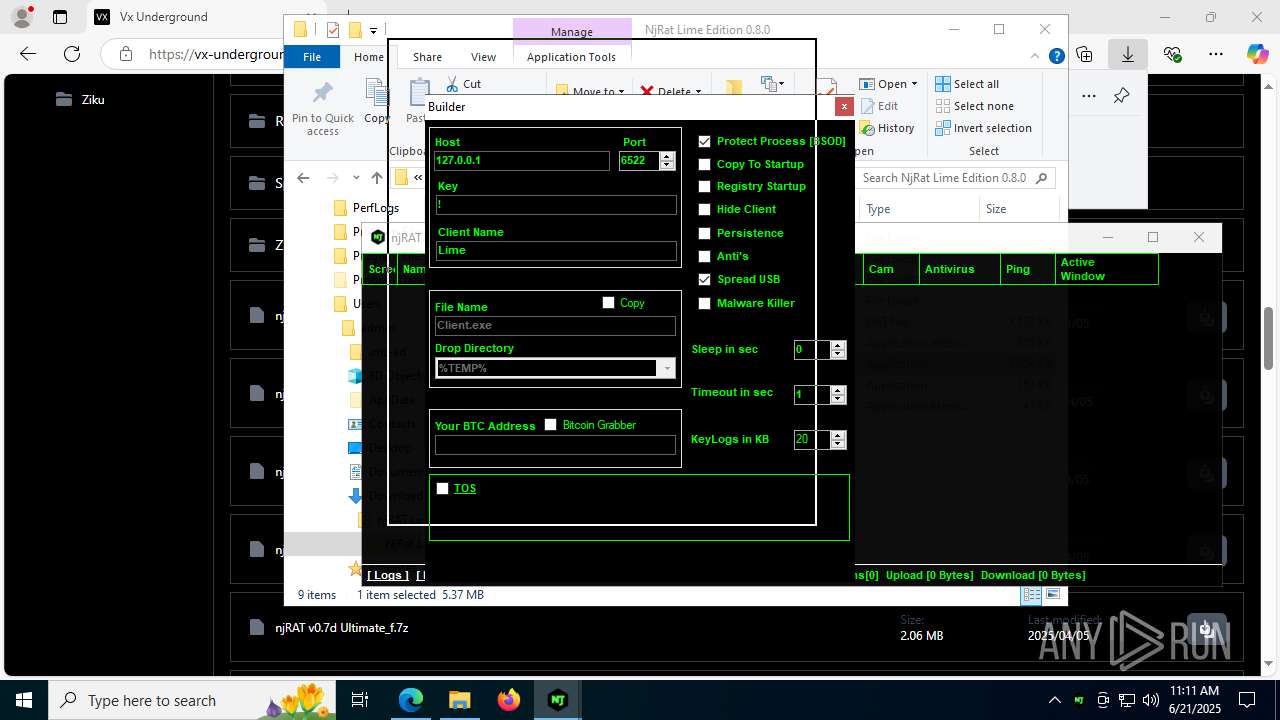Open Firefox from the taskbar
Image resolution: width=1280 pixels, height=720 pixels.
click(508, 700)
